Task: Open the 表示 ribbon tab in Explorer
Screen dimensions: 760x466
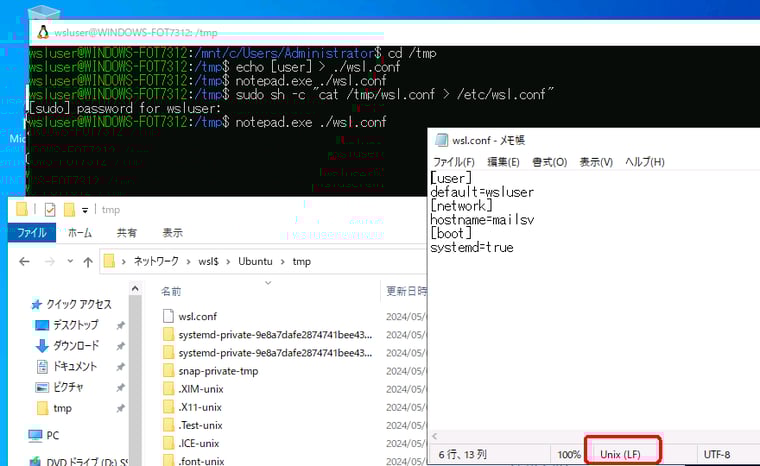Action: [x=173, y=233]
